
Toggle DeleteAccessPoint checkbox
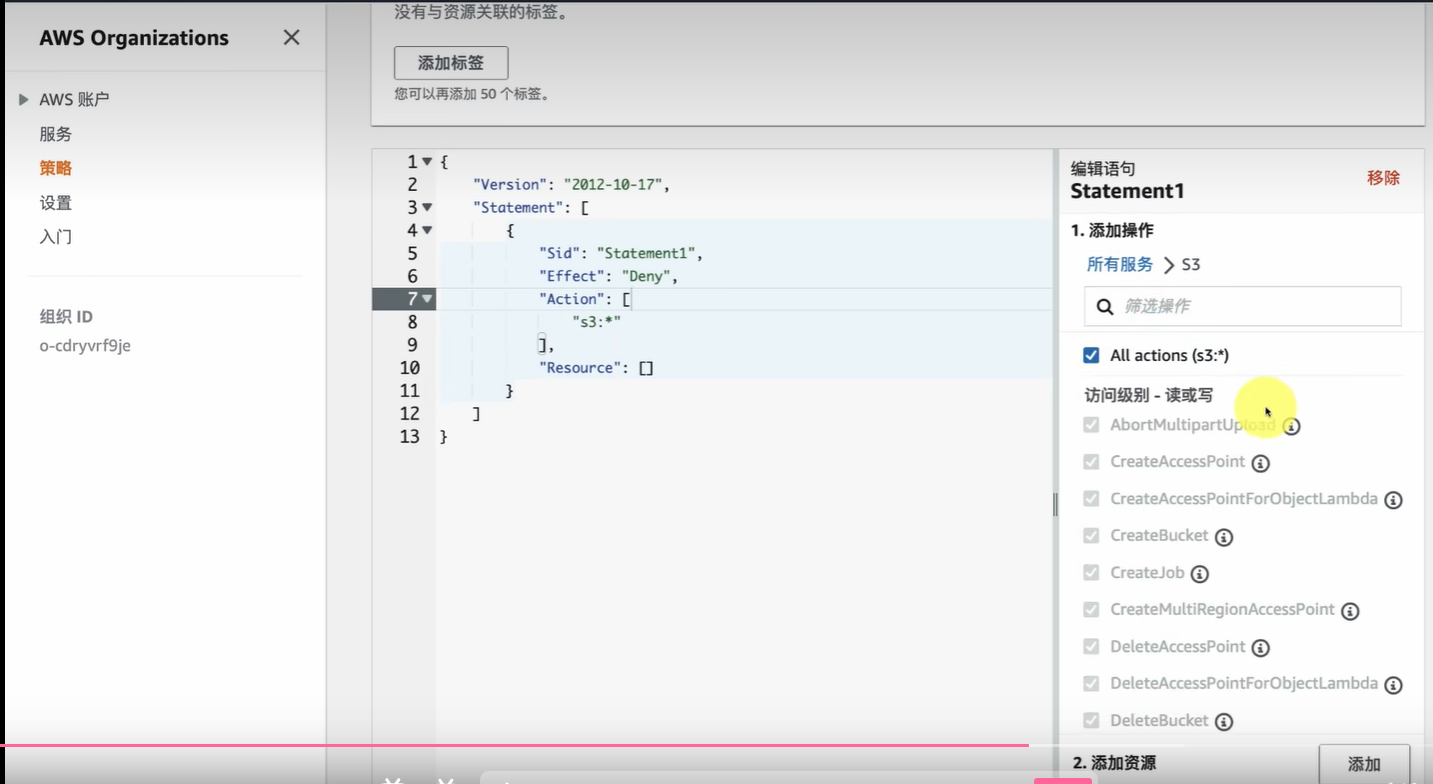[x=1091, y=647]
